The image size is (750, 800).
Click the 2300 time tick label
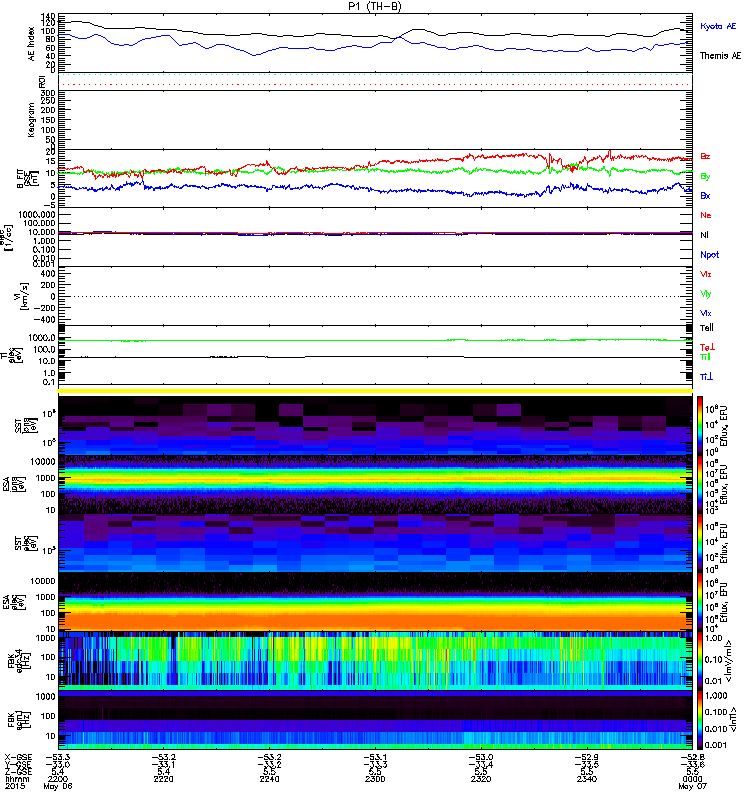(x=375, y=779)
